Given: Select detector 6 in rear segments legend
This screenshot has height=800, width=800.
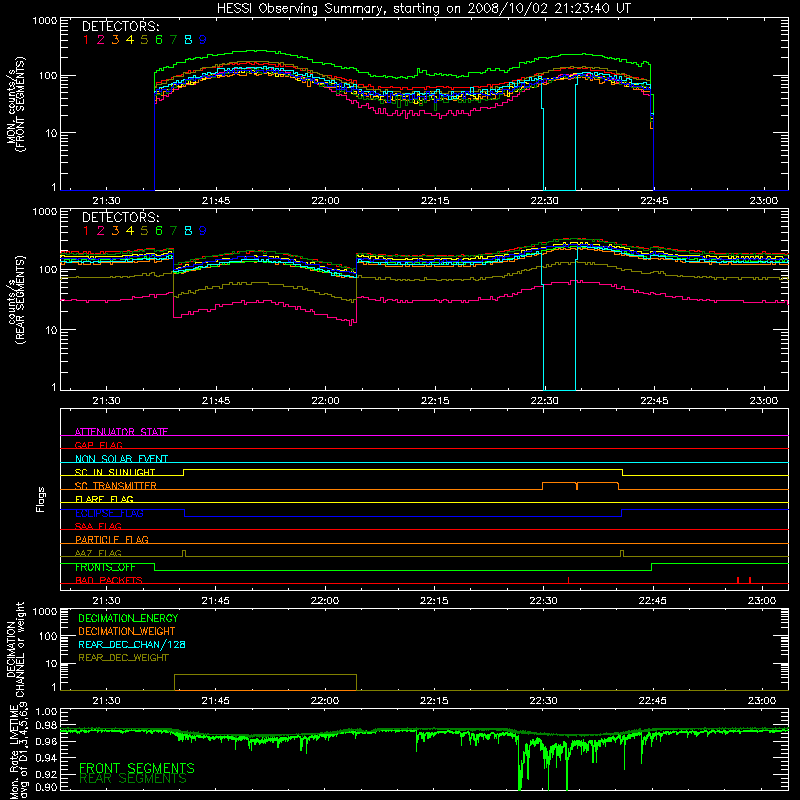Looking at the screenshot, I should click(159, 231).
